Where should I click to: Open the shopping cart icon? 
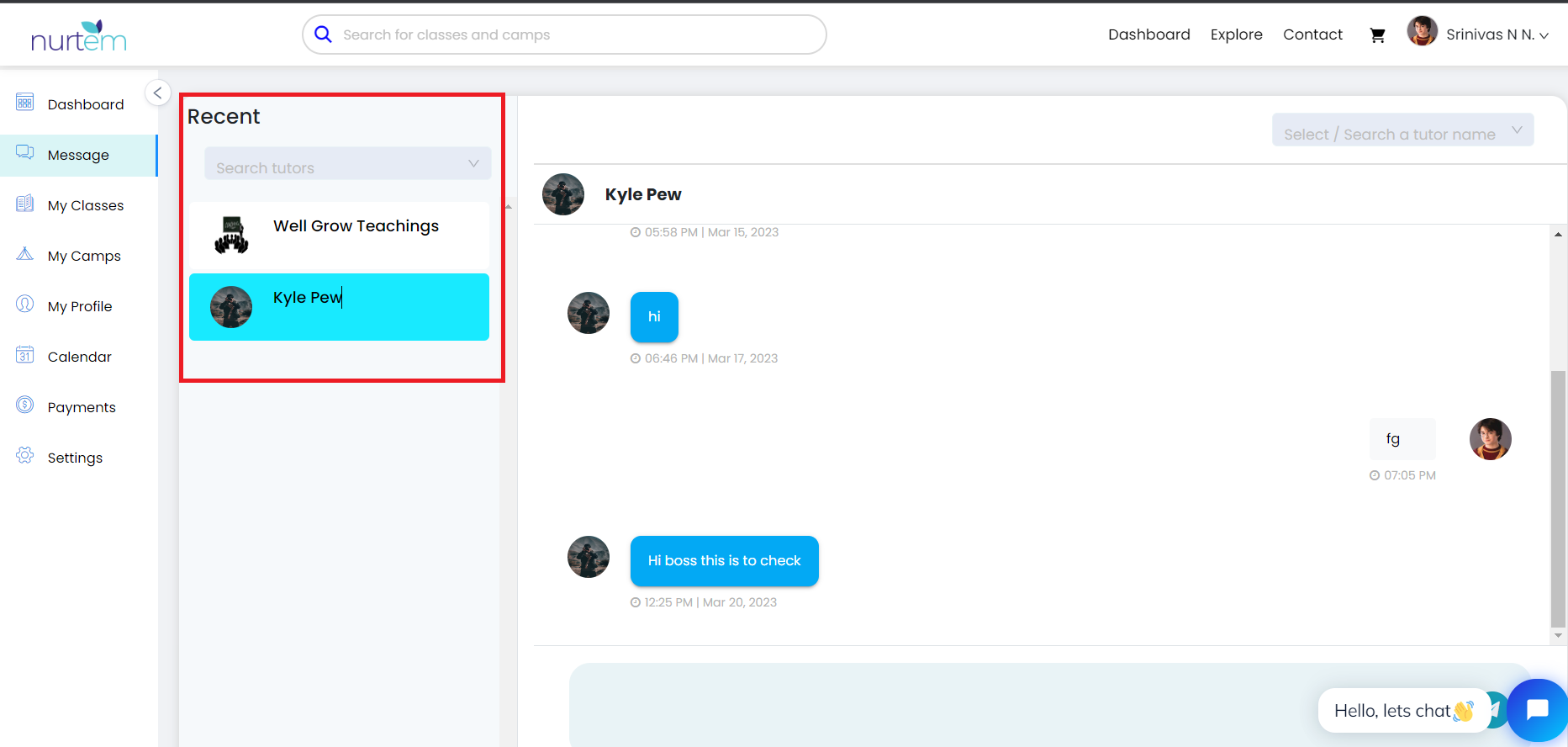(x=1377, y=35)
